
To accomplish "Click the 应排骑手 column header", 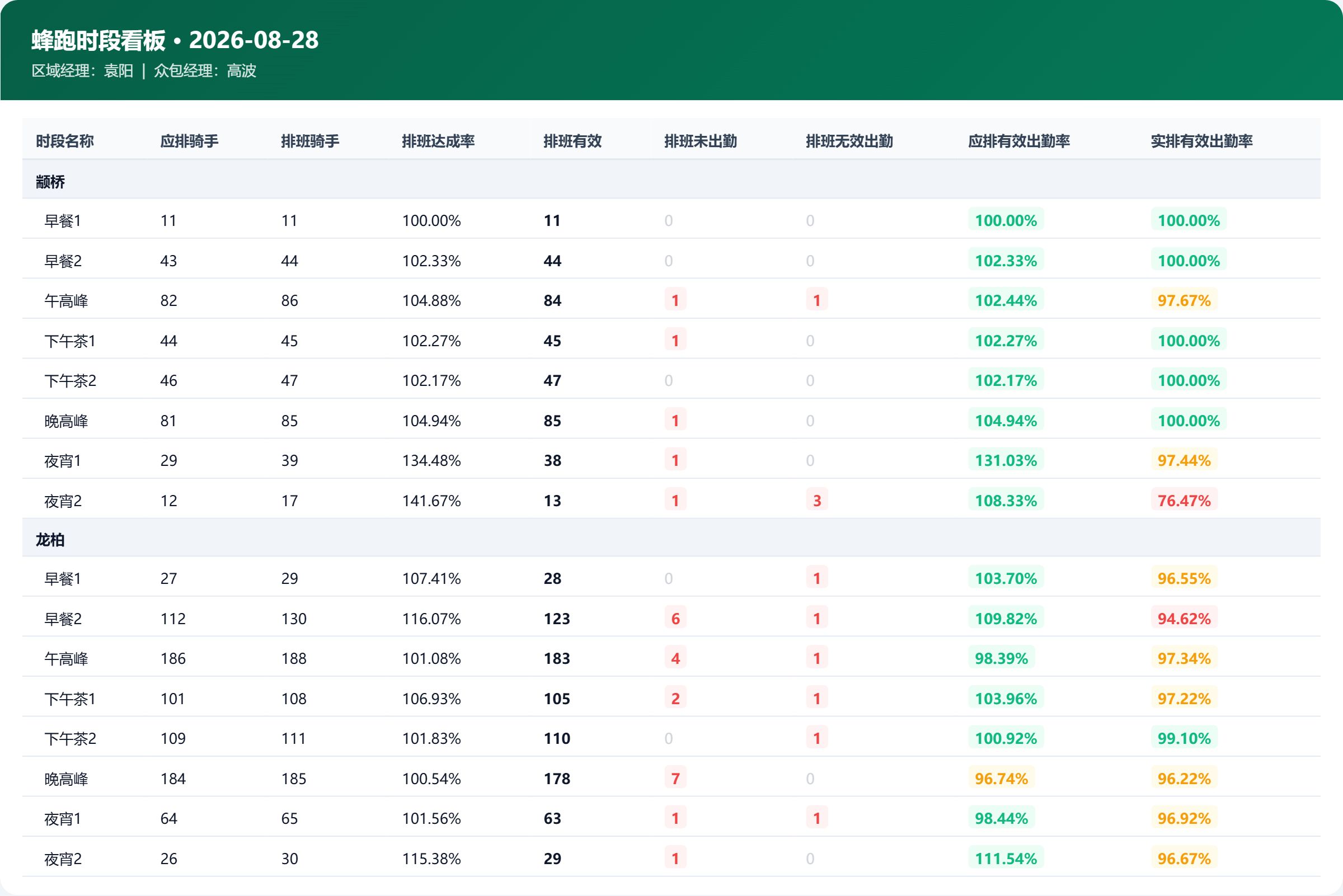I will coord(189,141).
